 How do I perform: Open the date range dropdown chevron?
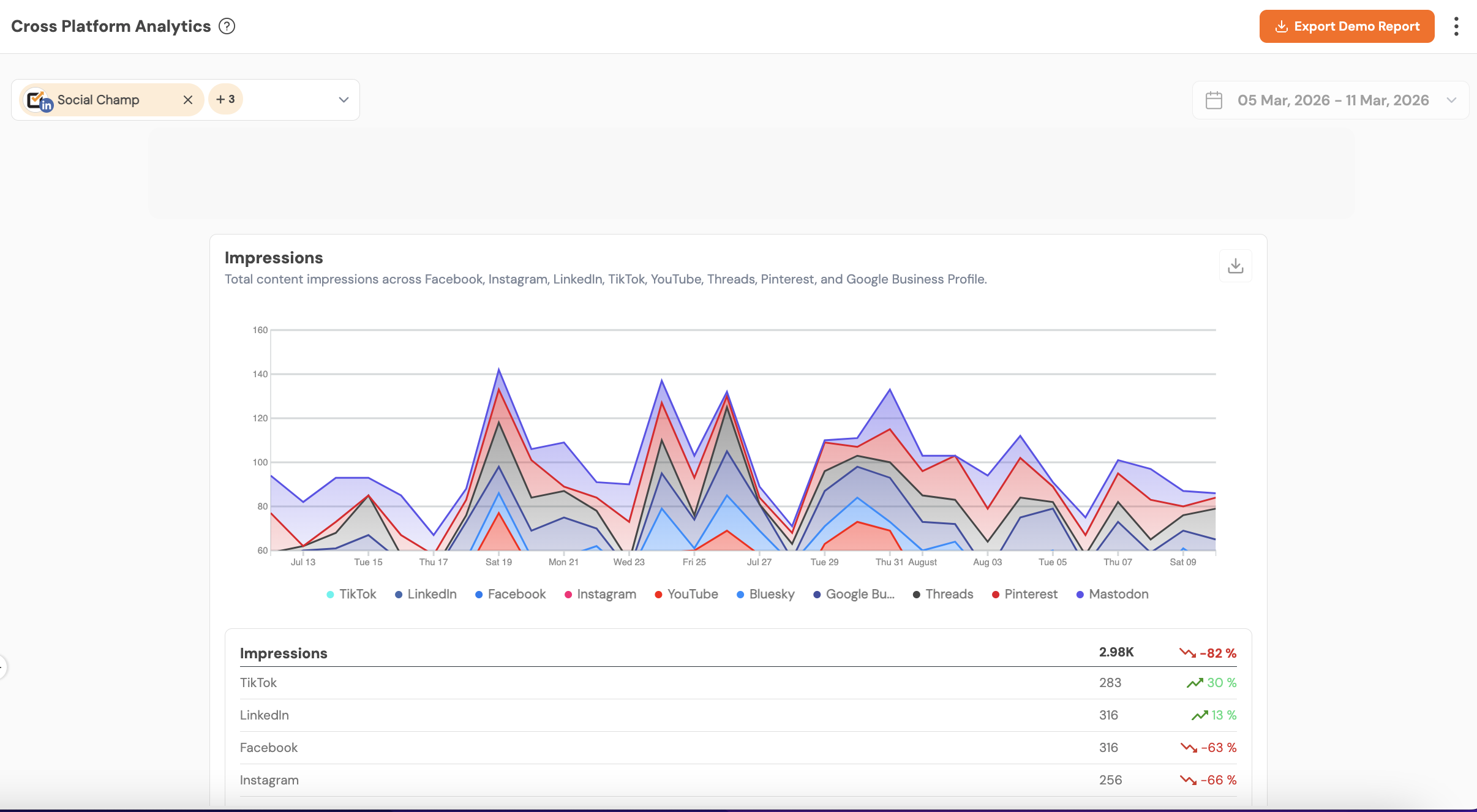(x=1451, y=100)
